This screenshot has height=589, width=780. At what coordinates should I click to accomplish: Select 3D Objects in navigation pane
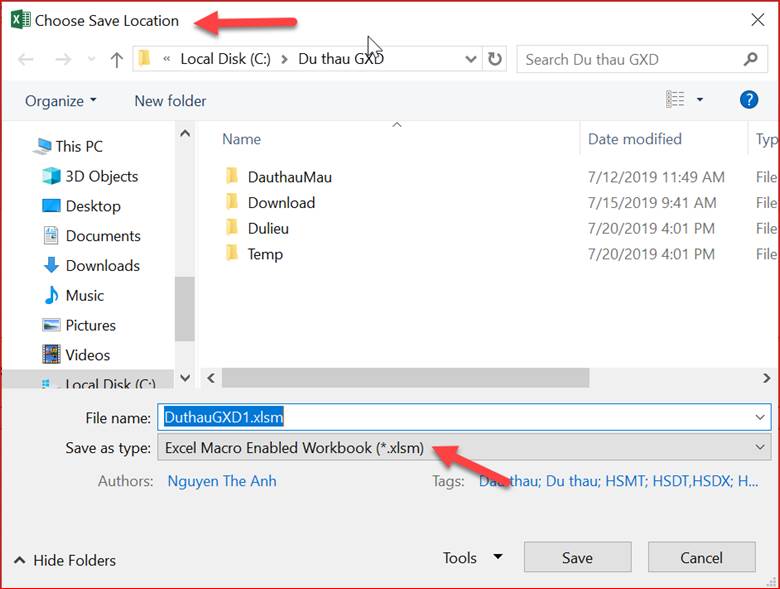(101, 176)
